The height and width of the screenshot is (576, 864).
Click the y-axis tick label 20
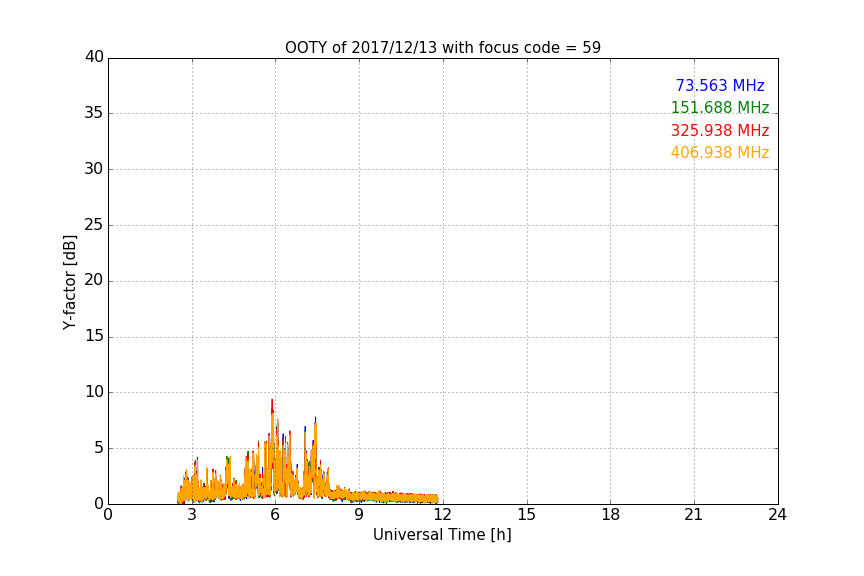coord(94,280)
